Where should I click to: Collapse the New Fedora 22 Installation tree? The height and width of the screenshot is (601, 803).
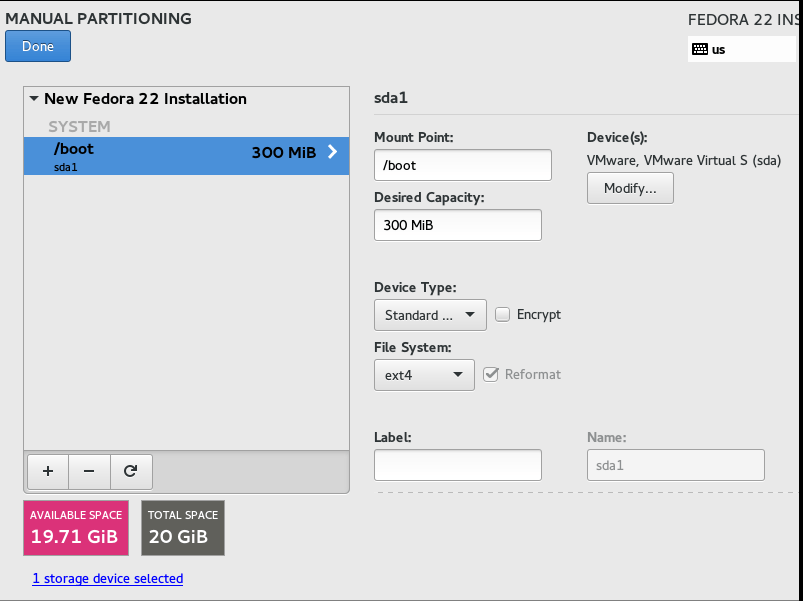34,98
